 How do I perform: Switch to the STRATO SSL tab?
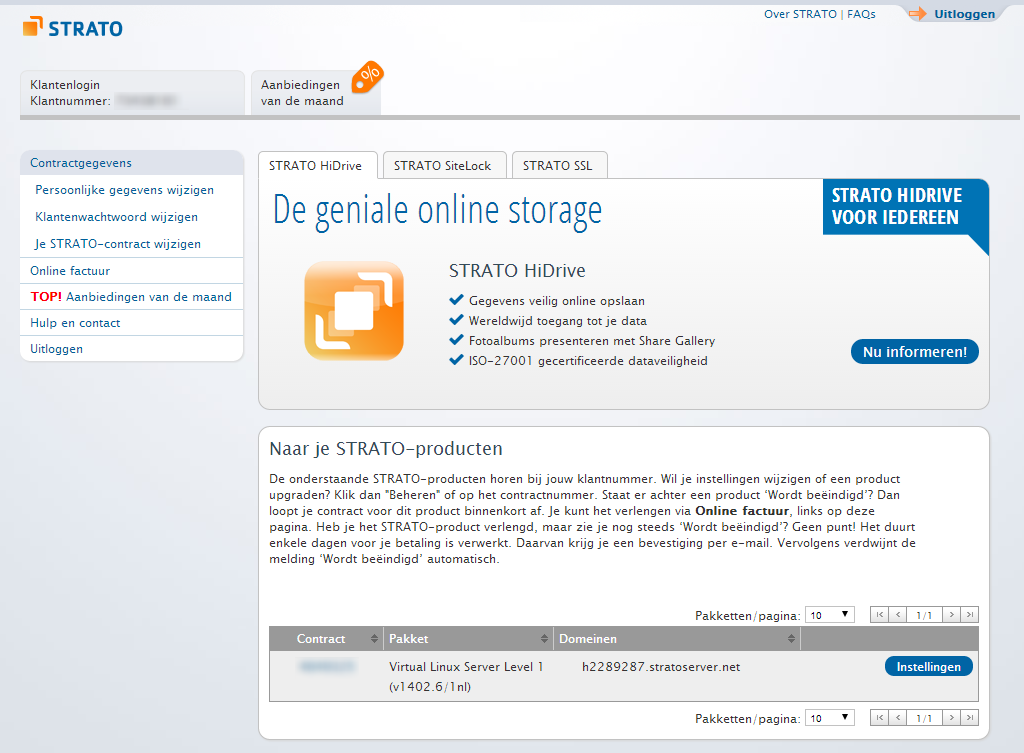pos(558,166)
